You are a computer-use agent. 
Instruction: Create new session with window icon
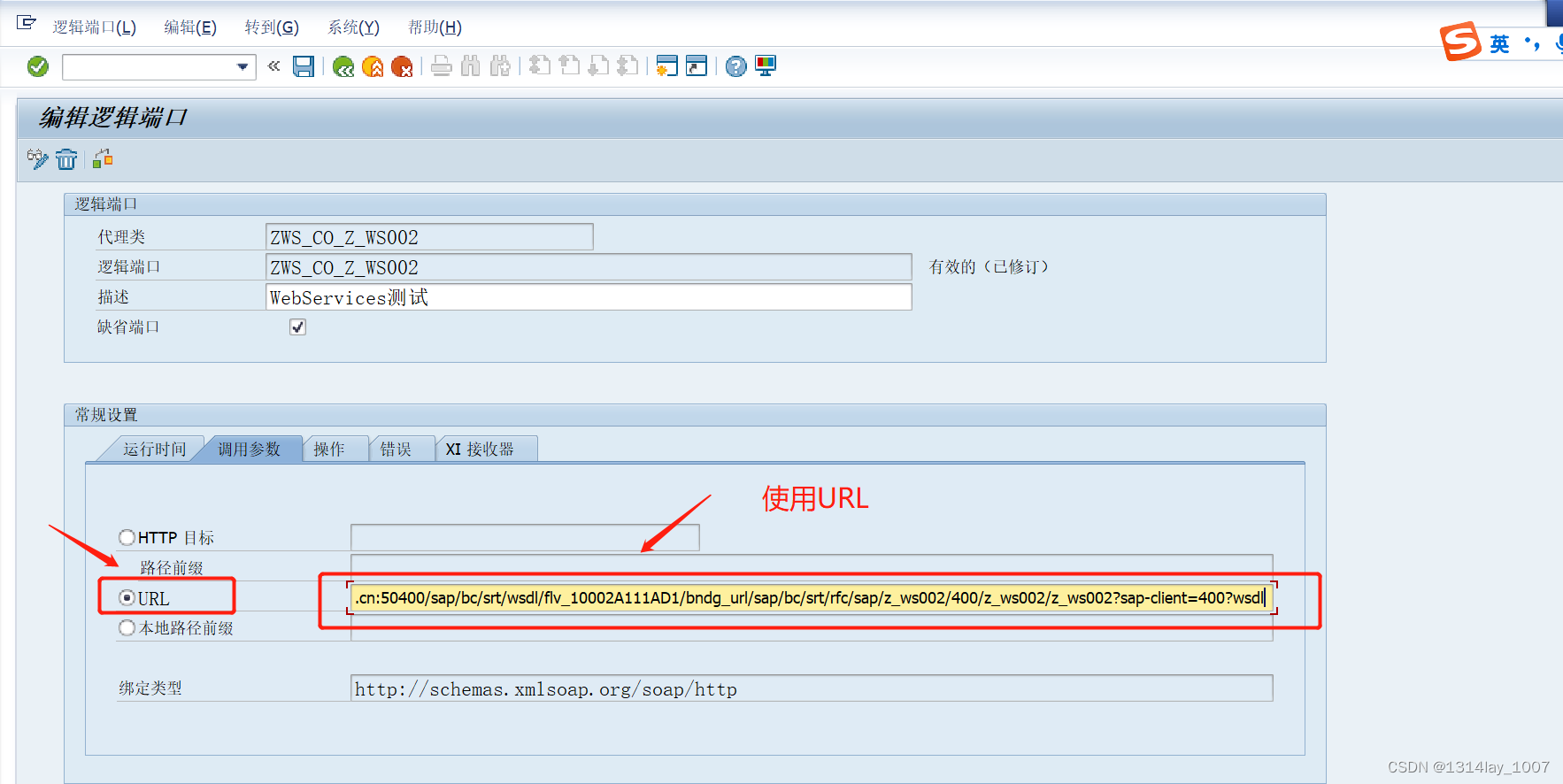(667, 66)
